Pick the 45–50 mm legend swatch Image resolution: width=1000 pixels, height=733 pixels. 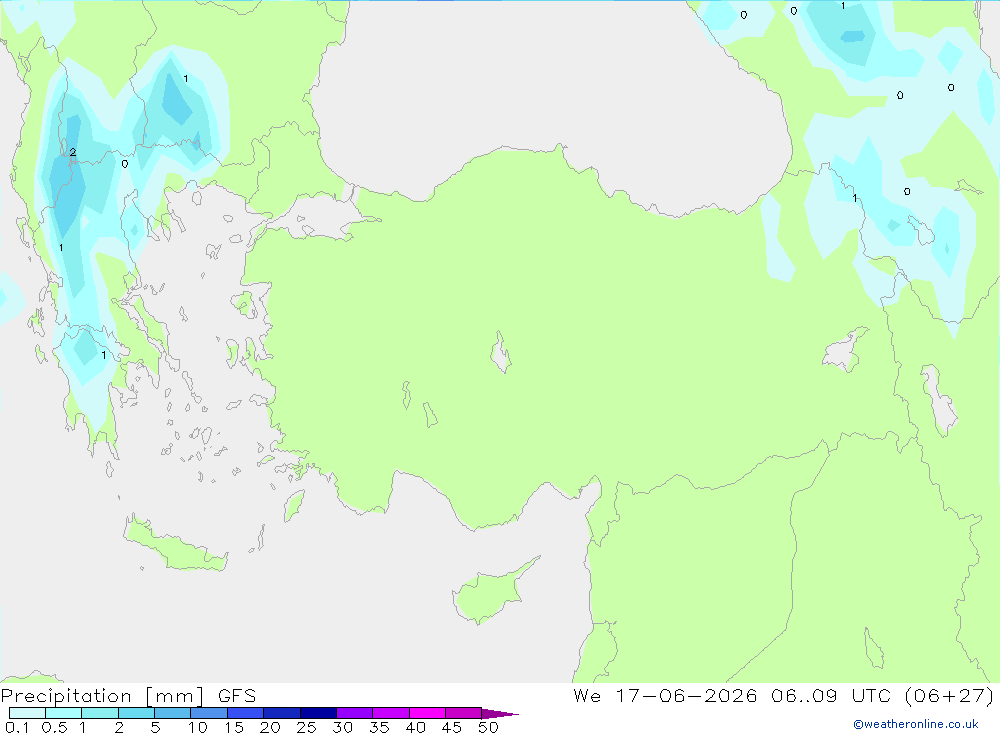[x=464, y=713]
